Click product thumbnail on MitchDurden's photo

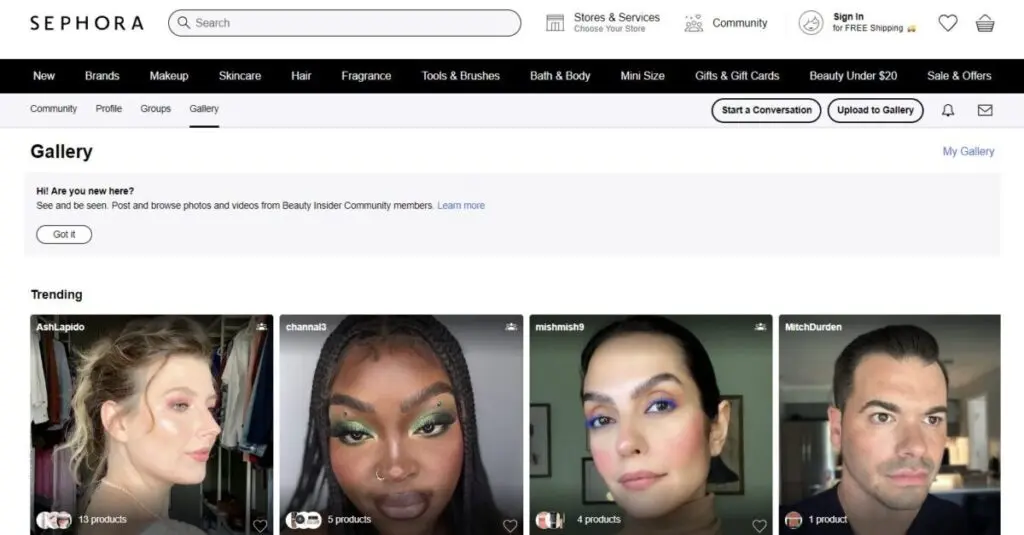tap(793, 520)
